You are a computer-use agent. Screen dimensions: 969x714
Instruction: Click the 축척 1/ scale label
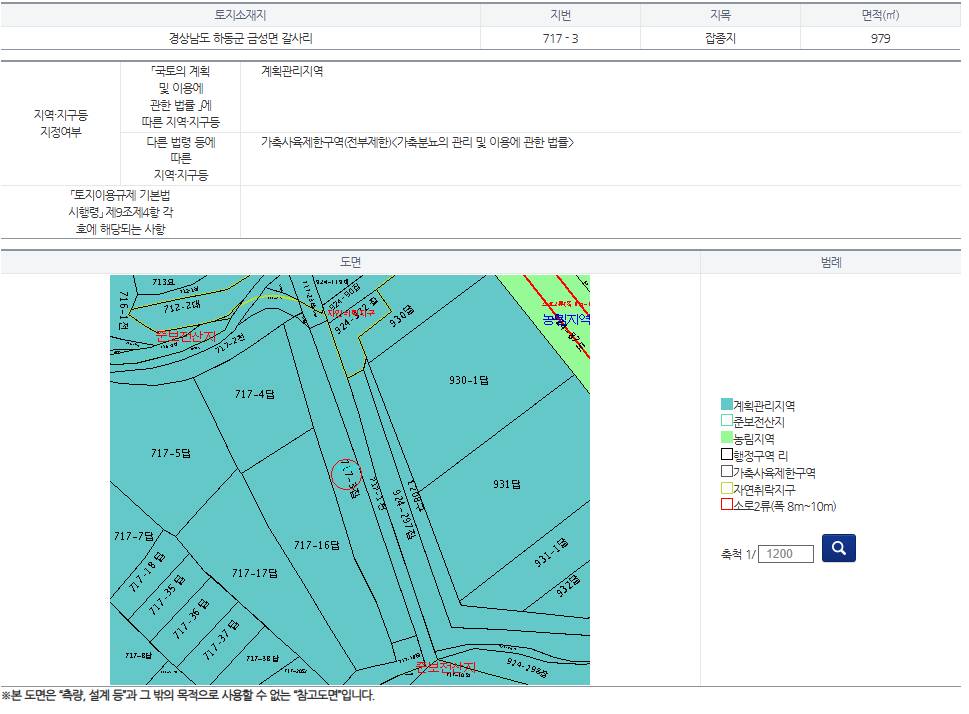point(738,554)
